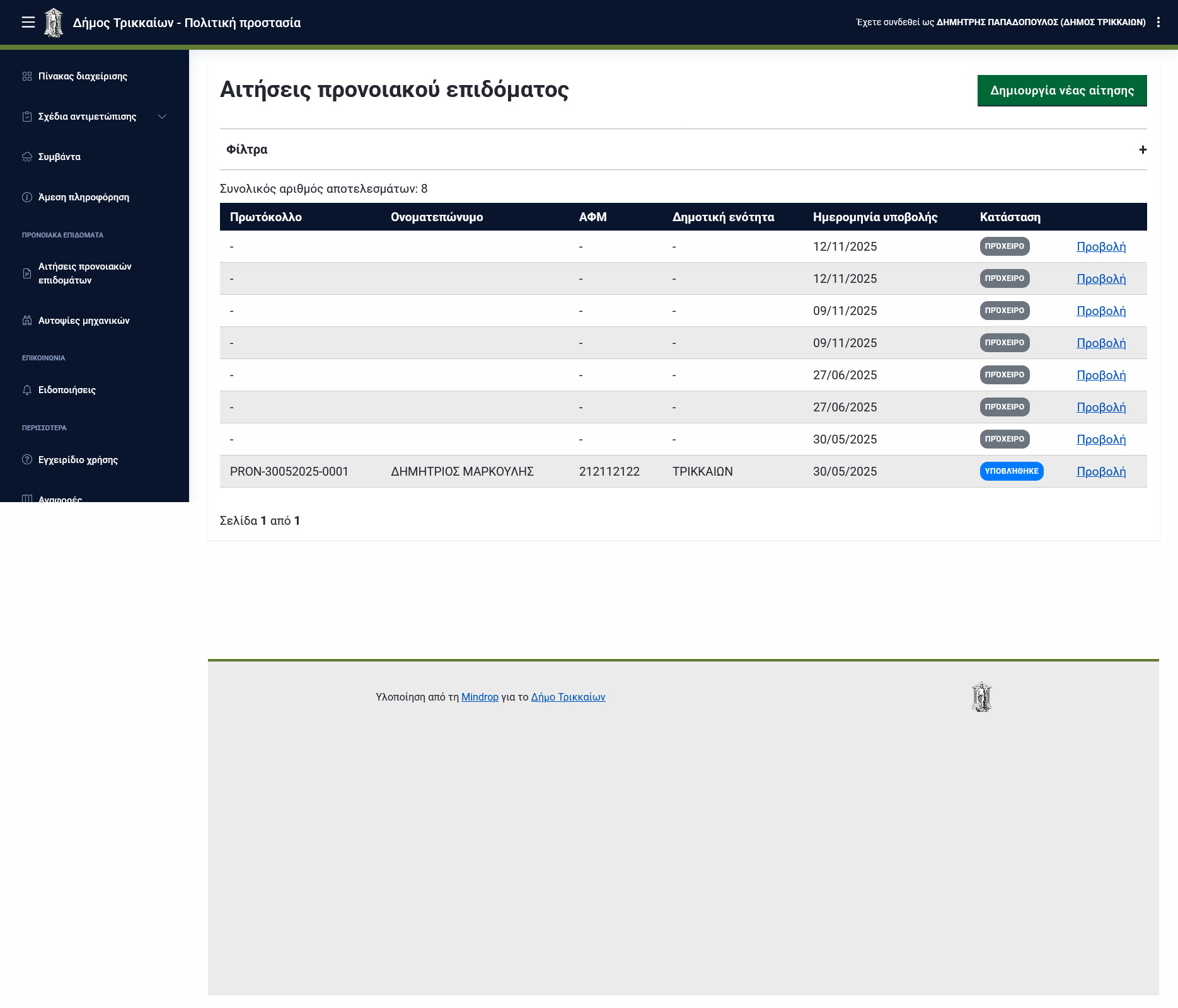Open the Αναφορές sidebar item
Screen dimensions: 1178x1008
tap(60, 498)
